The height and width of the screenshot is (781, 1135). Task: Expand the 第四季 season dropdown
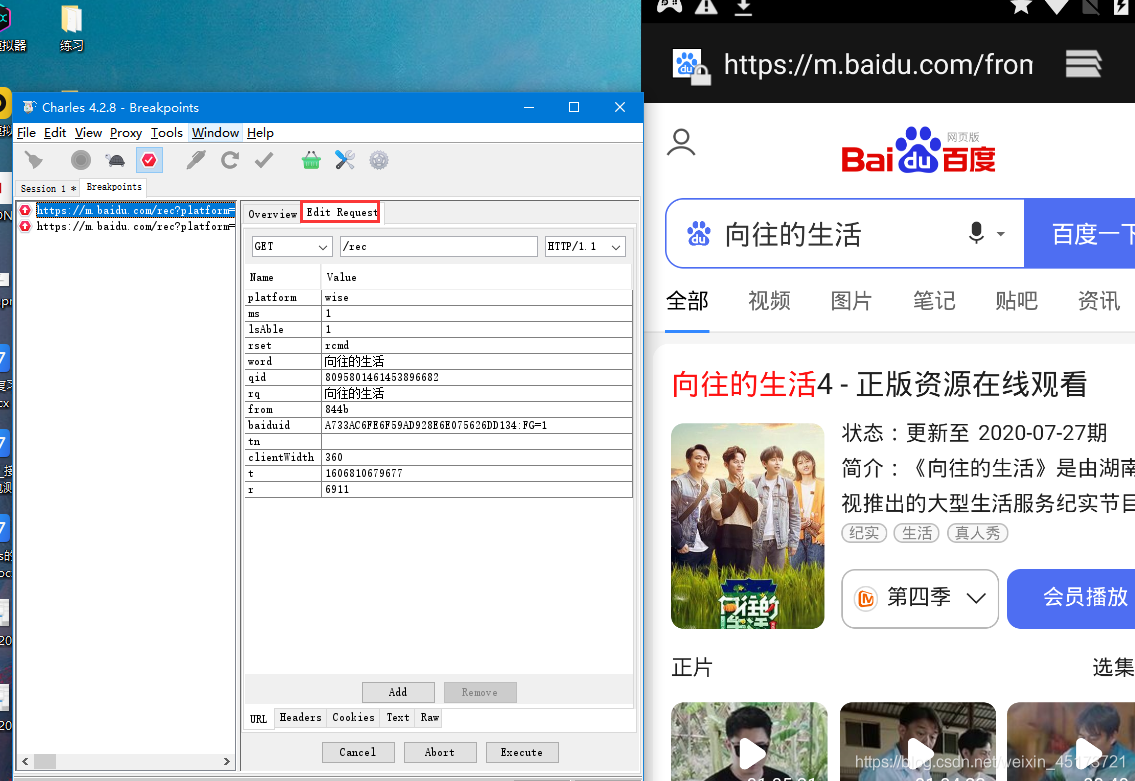click(x=920, y=599)
